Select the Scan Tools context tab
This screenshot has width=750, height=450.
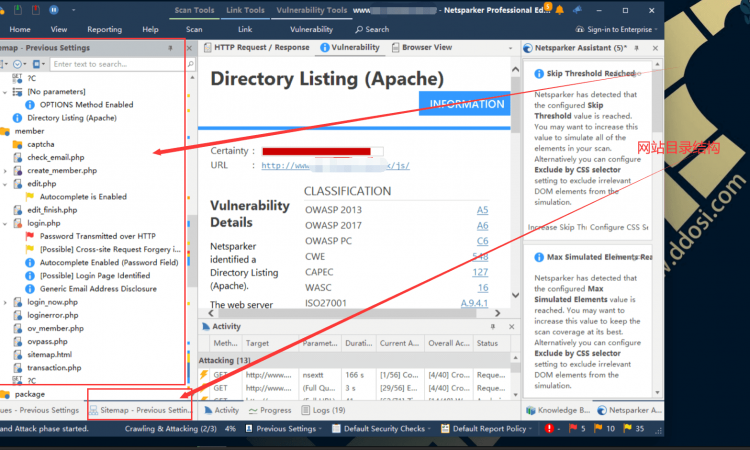coord(194,10)
